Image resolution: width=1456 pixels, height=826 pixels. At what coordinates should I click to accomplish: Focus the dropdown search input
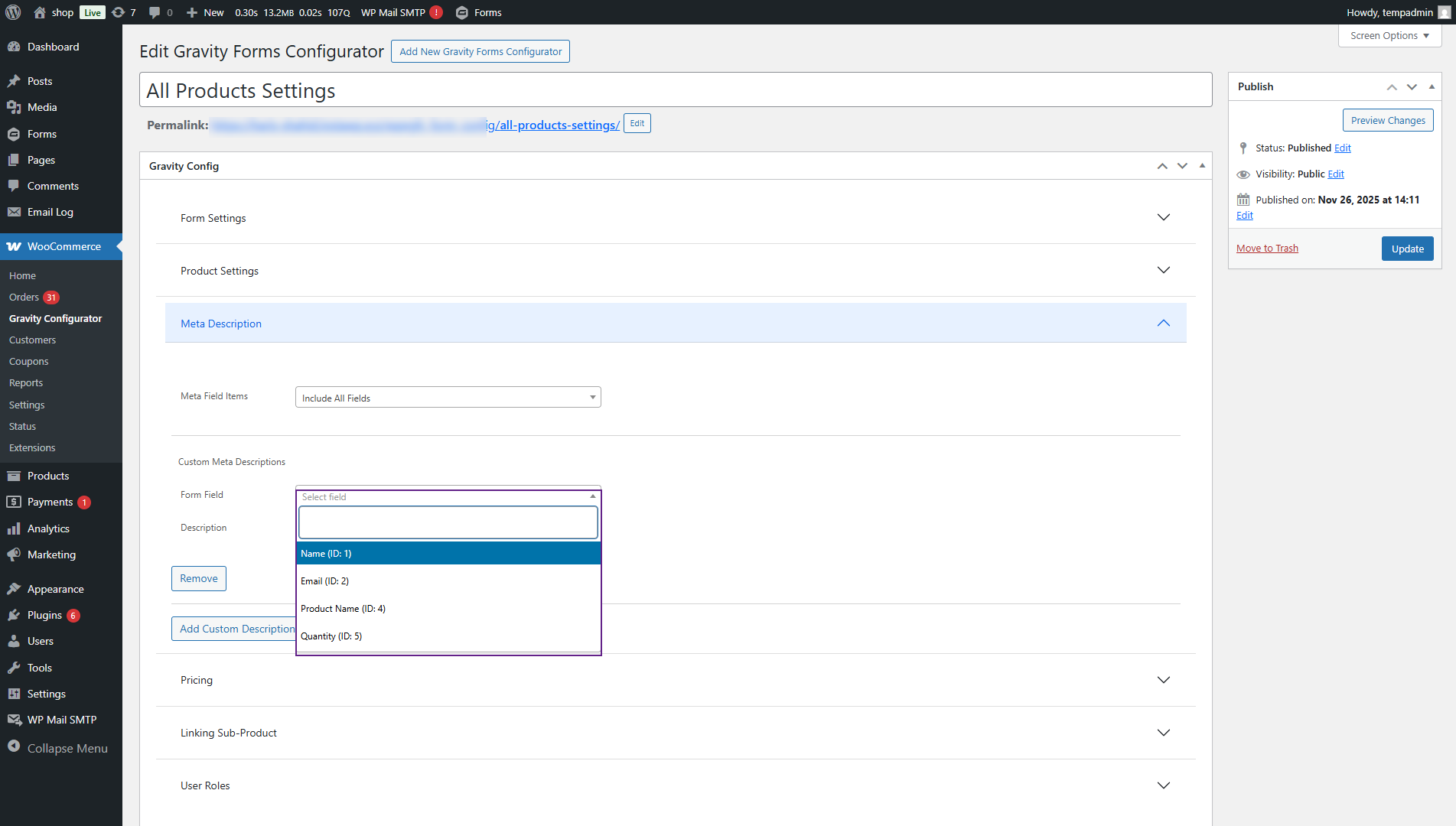pos(448,523)
